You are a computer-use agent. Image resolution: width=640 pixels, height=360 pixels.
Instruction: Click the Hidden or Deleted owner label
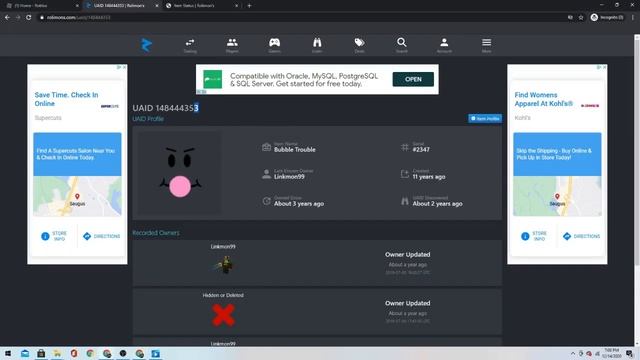tap(223, 295)
